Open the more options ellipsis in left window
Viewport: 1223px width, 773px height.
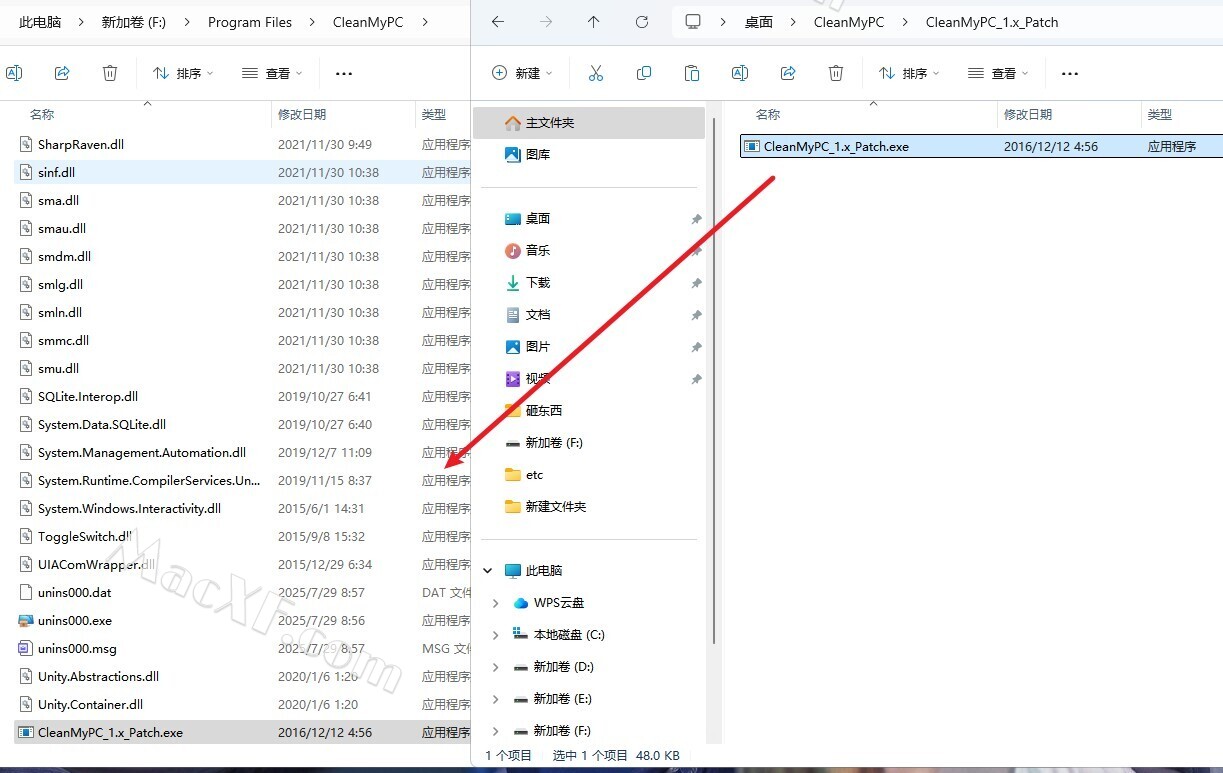[x=344, y=73]
